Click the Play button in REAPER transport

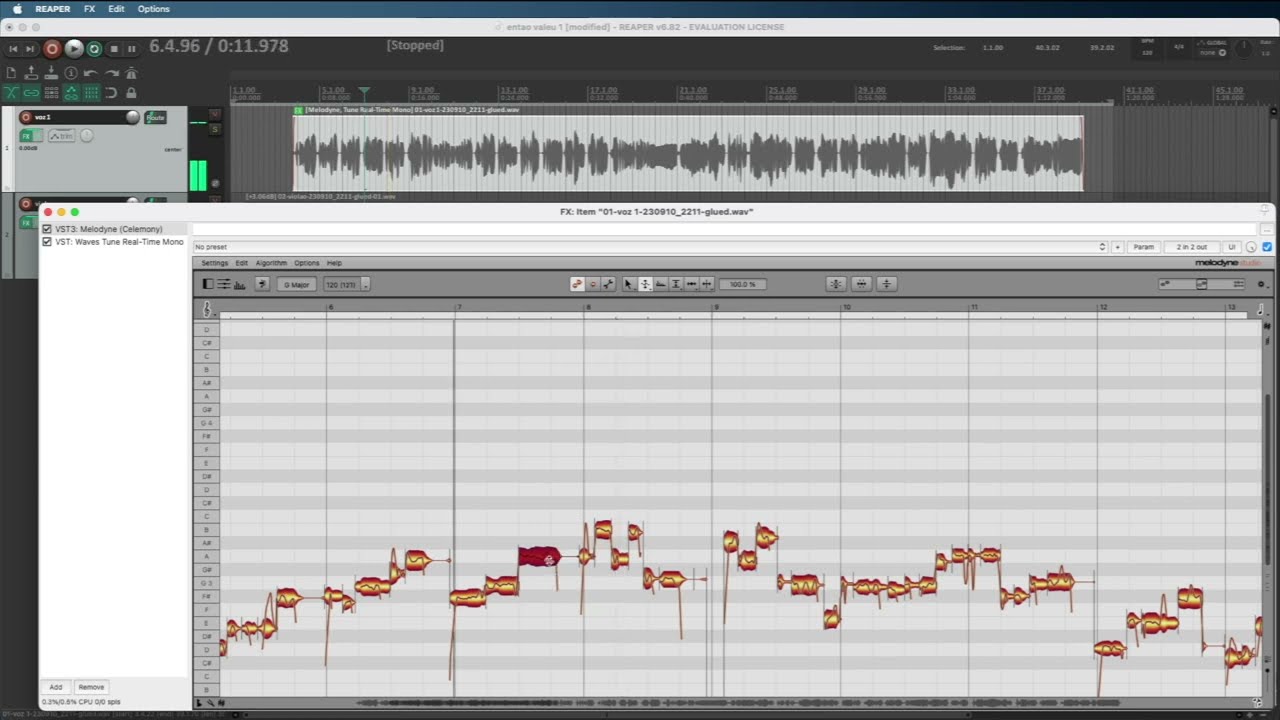74,49
